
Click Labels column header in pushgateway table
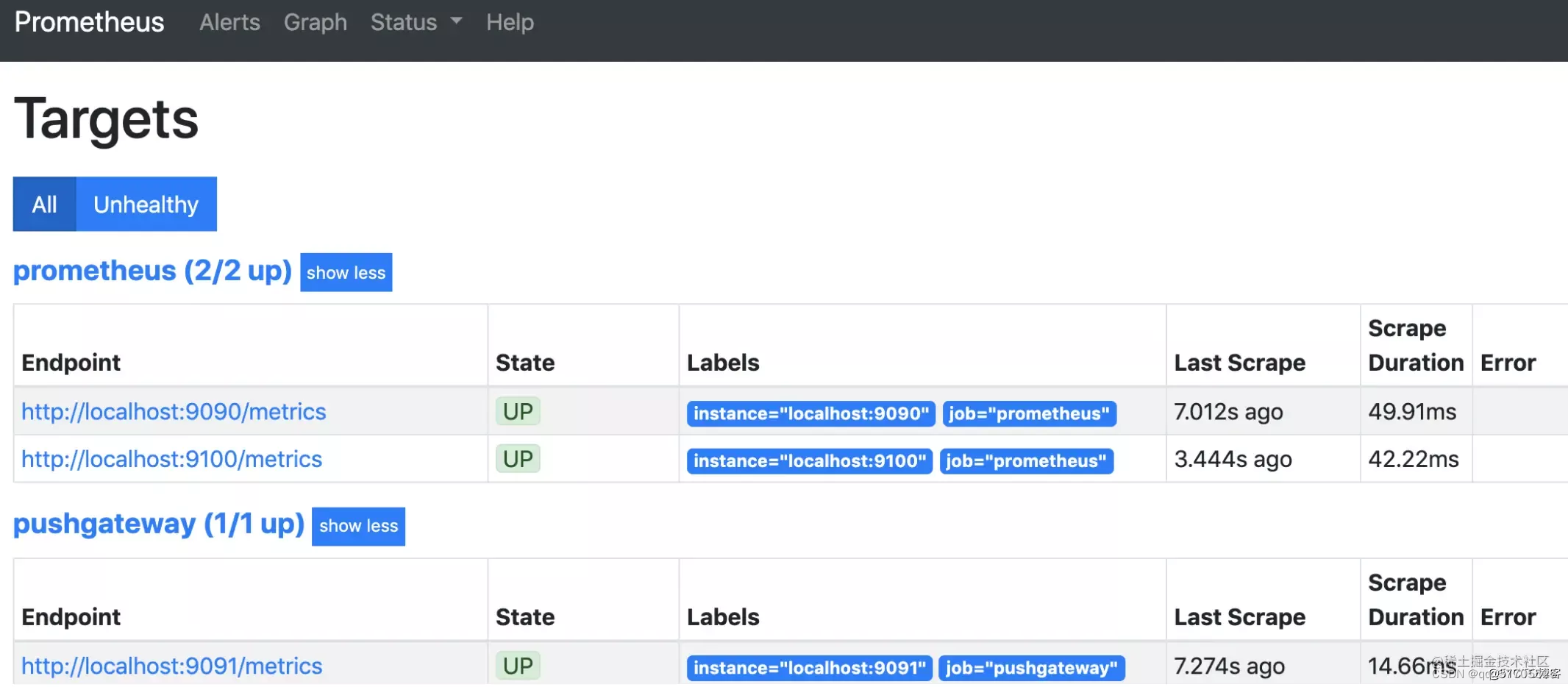coord(723,617)
